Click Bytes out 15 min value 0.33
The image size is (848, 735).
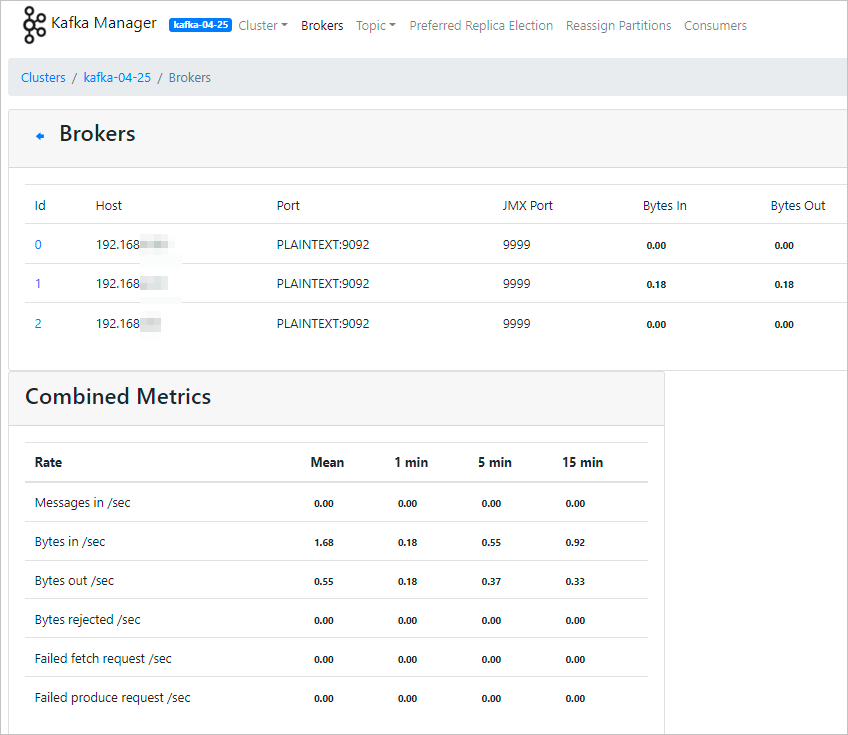(575, 581)
